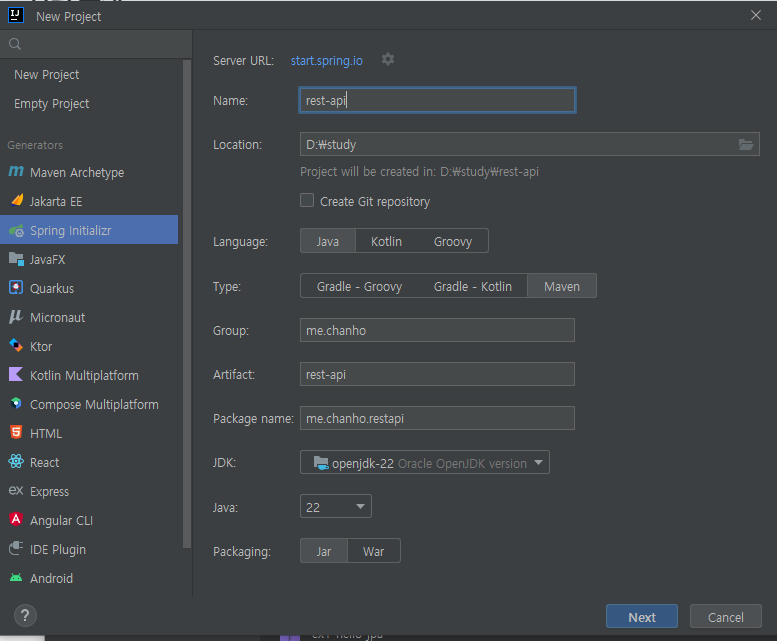
Task: Set packaging to Jar
Action: [x=324, y=551]
